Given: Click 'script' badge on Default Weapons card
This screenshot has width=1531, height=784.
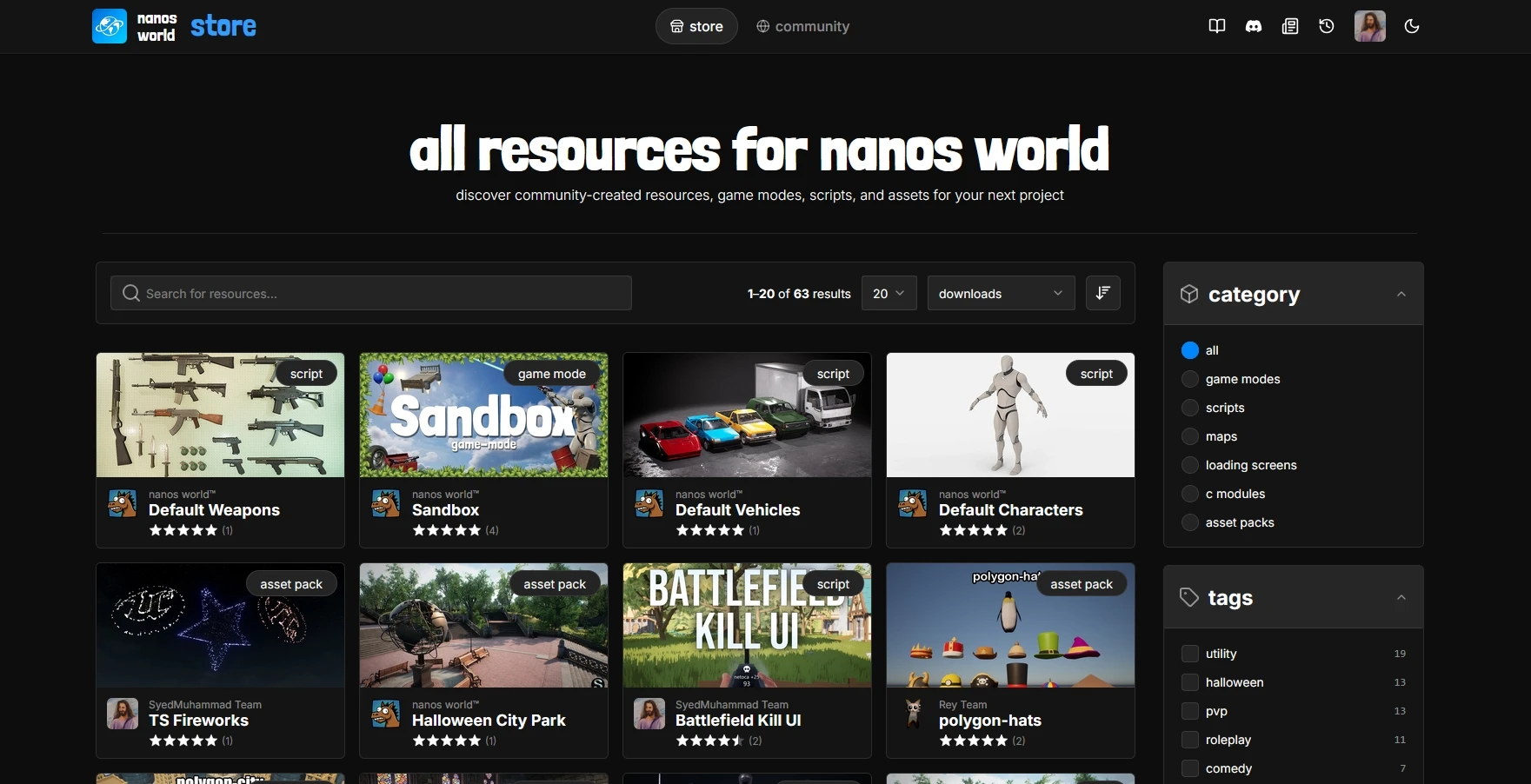Looking at the screenshot, I should [x=306, y=374].
